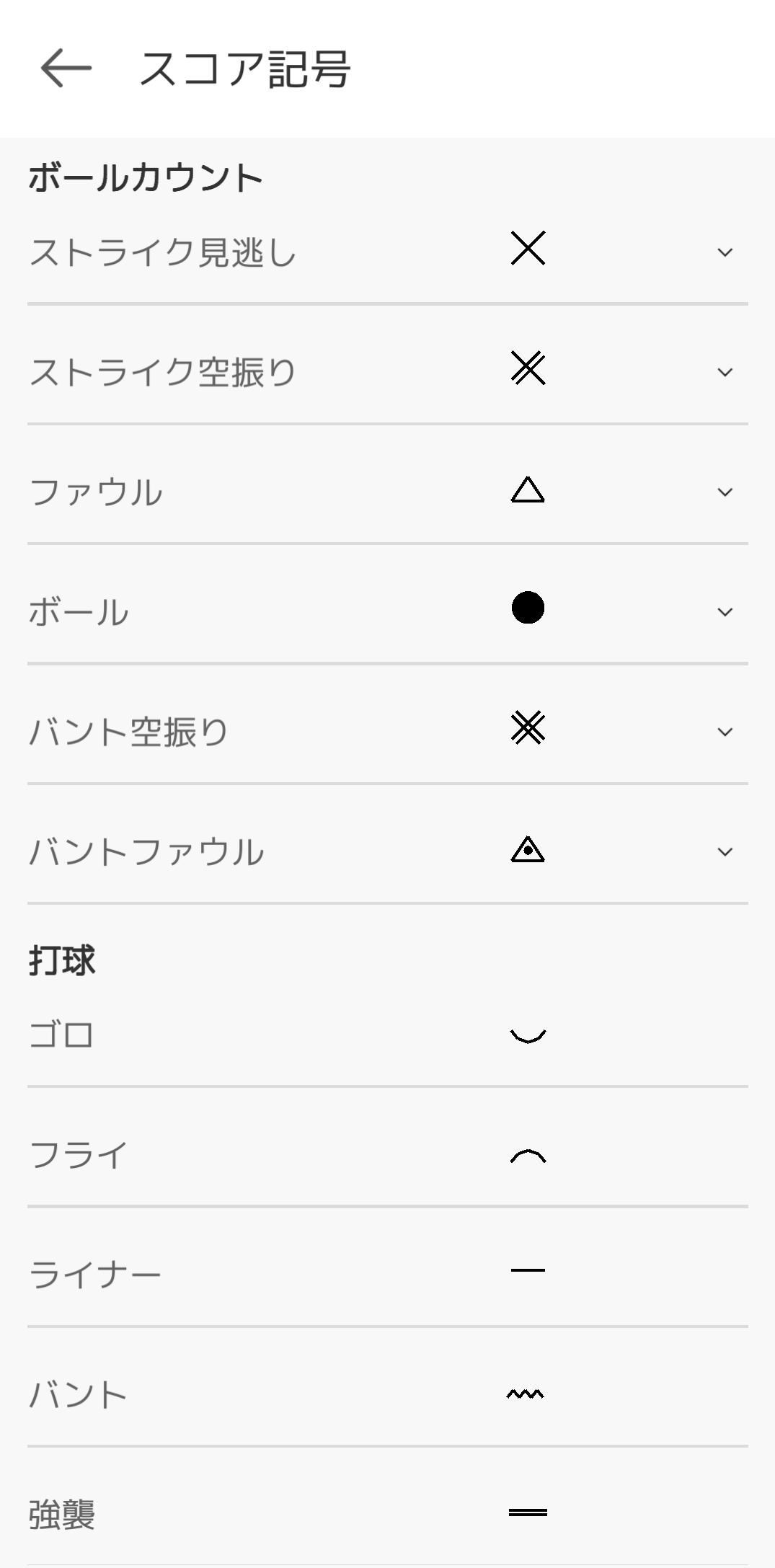Open the ストライク空振り dropdown chevron

725,372
